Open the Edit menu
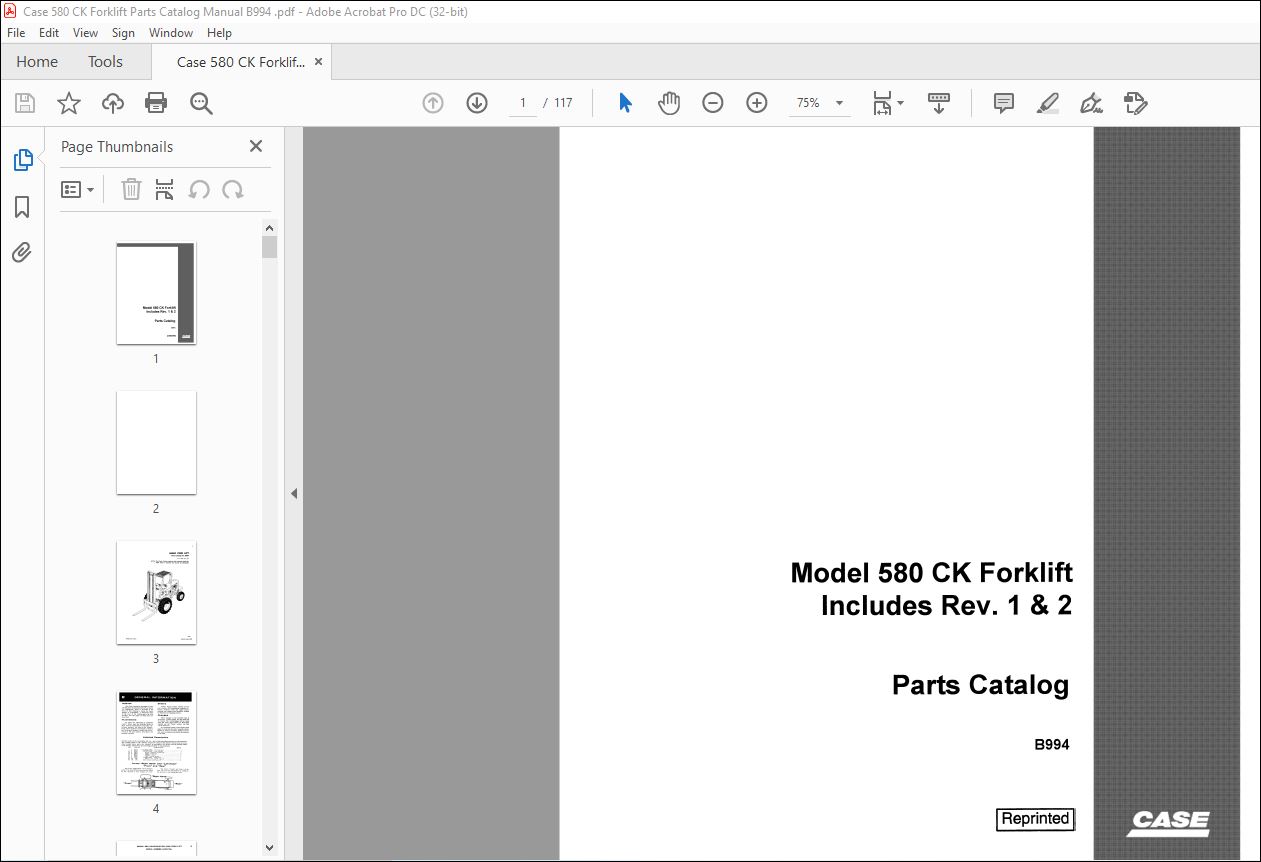This screenshot has height=862, width=1261. 49,33
